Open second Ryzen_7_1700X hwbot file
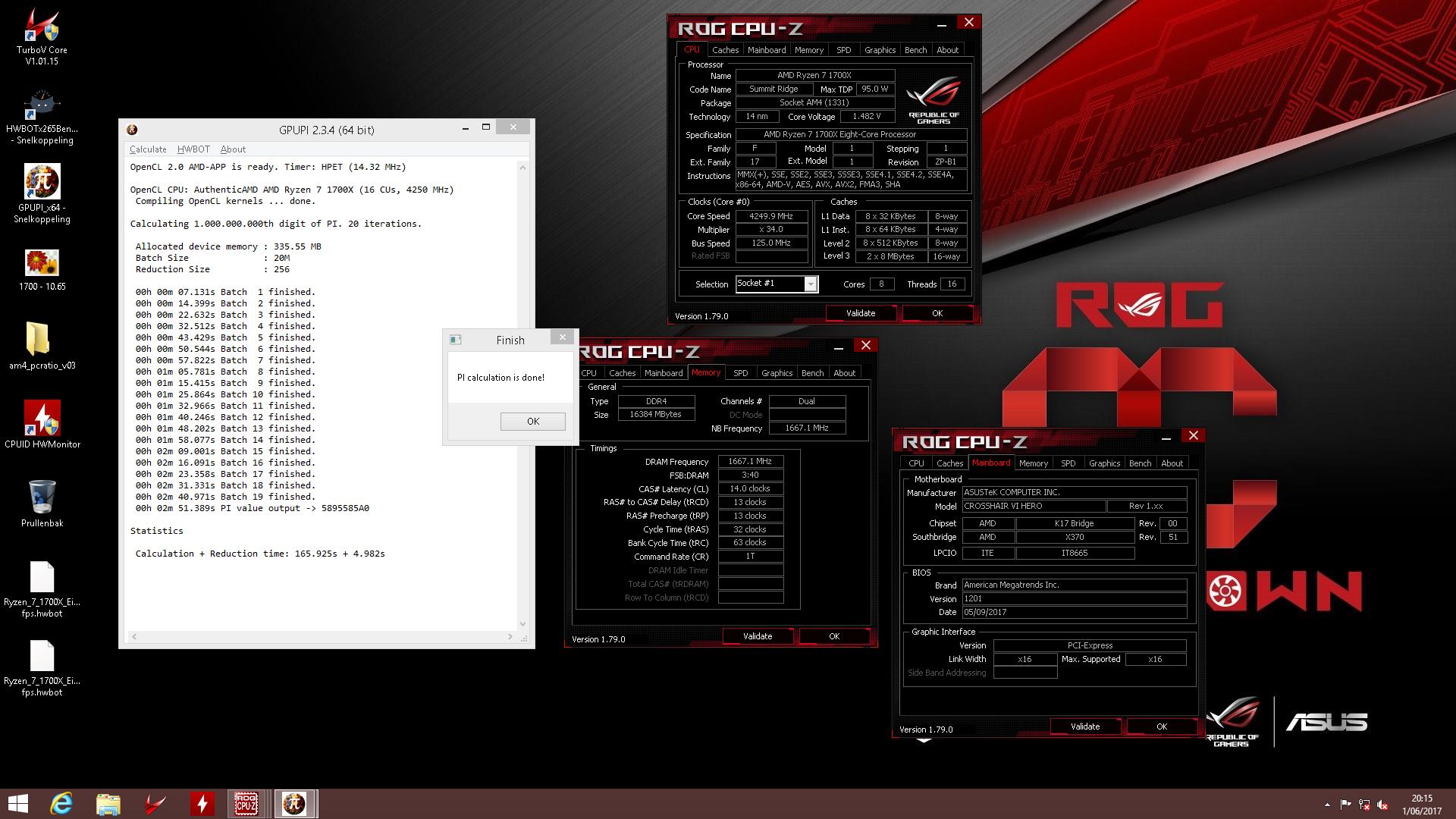Screen dimensions: 1456x819 click(x=42, y=668)
